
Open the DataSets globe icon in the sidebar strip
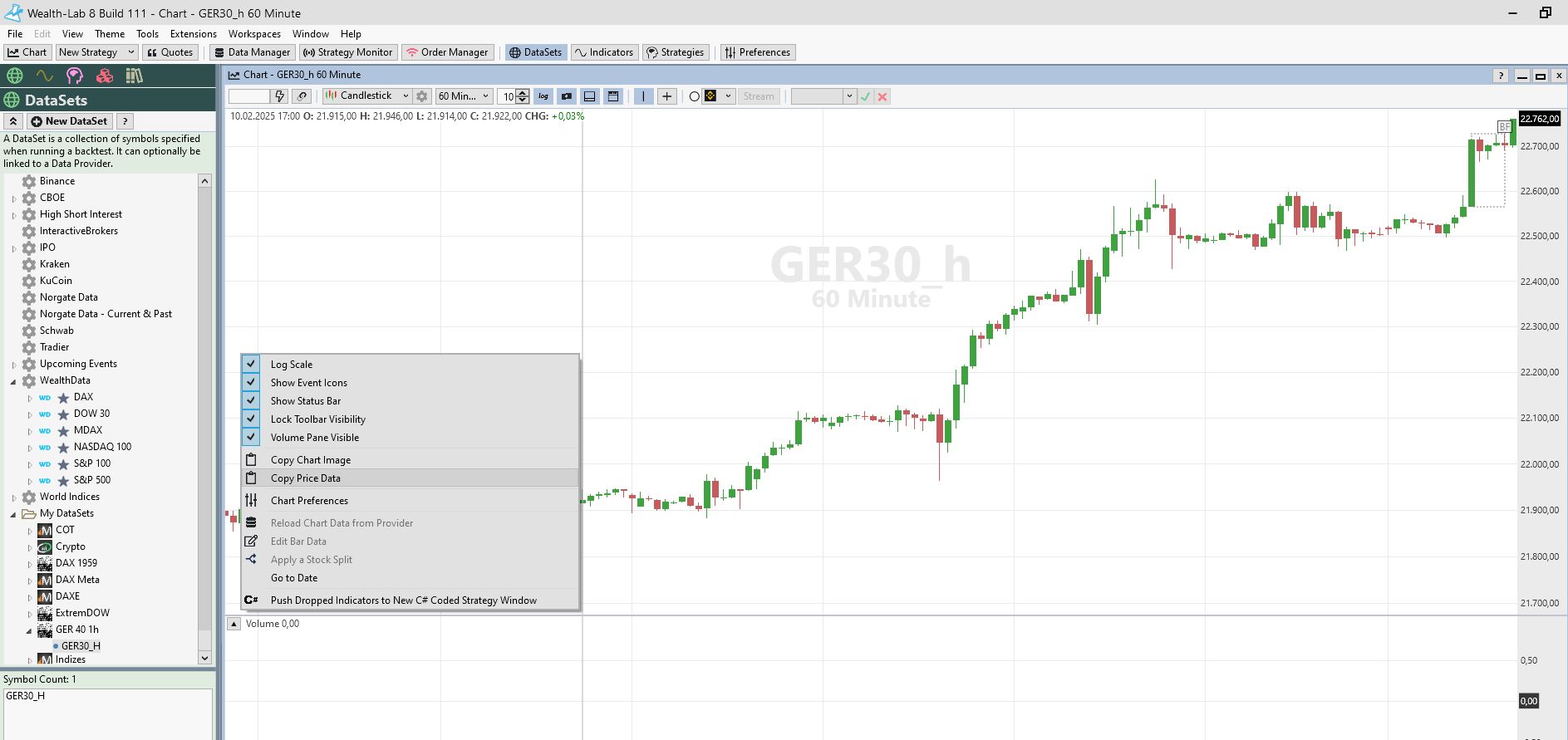[14, 76]
